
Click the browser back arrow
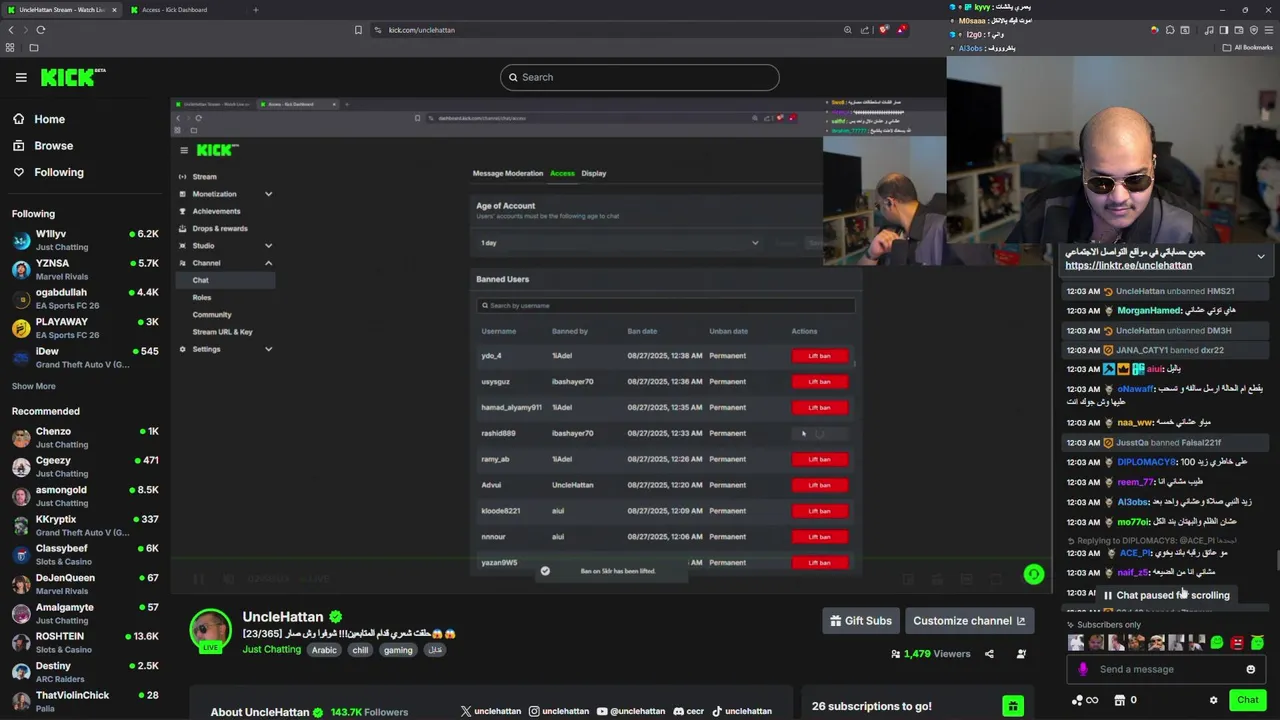pos(11,30)
